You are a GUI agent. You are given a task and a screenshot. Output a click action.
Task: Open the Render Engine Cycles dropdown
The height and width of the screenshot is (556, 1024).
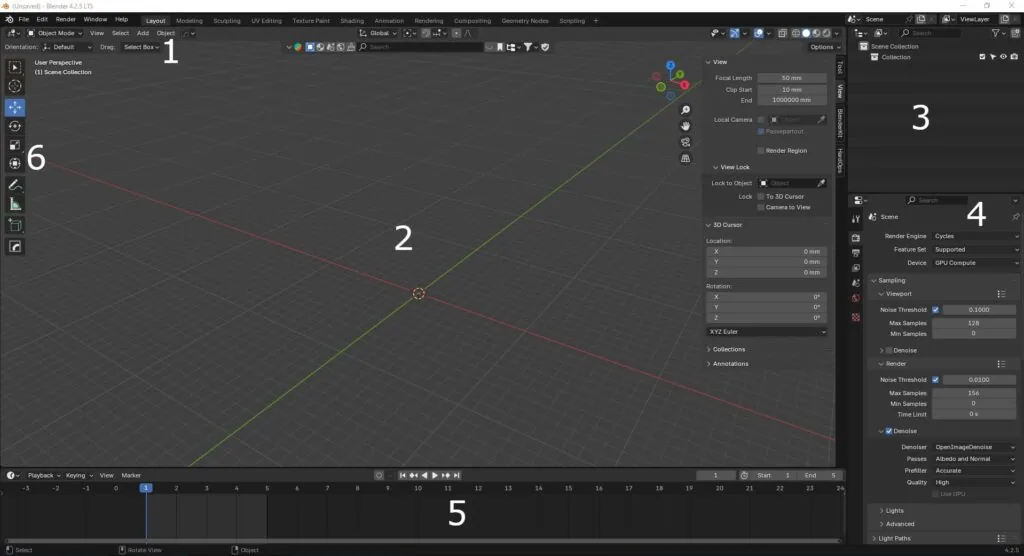pyautogui.click(x=974, y=237)
